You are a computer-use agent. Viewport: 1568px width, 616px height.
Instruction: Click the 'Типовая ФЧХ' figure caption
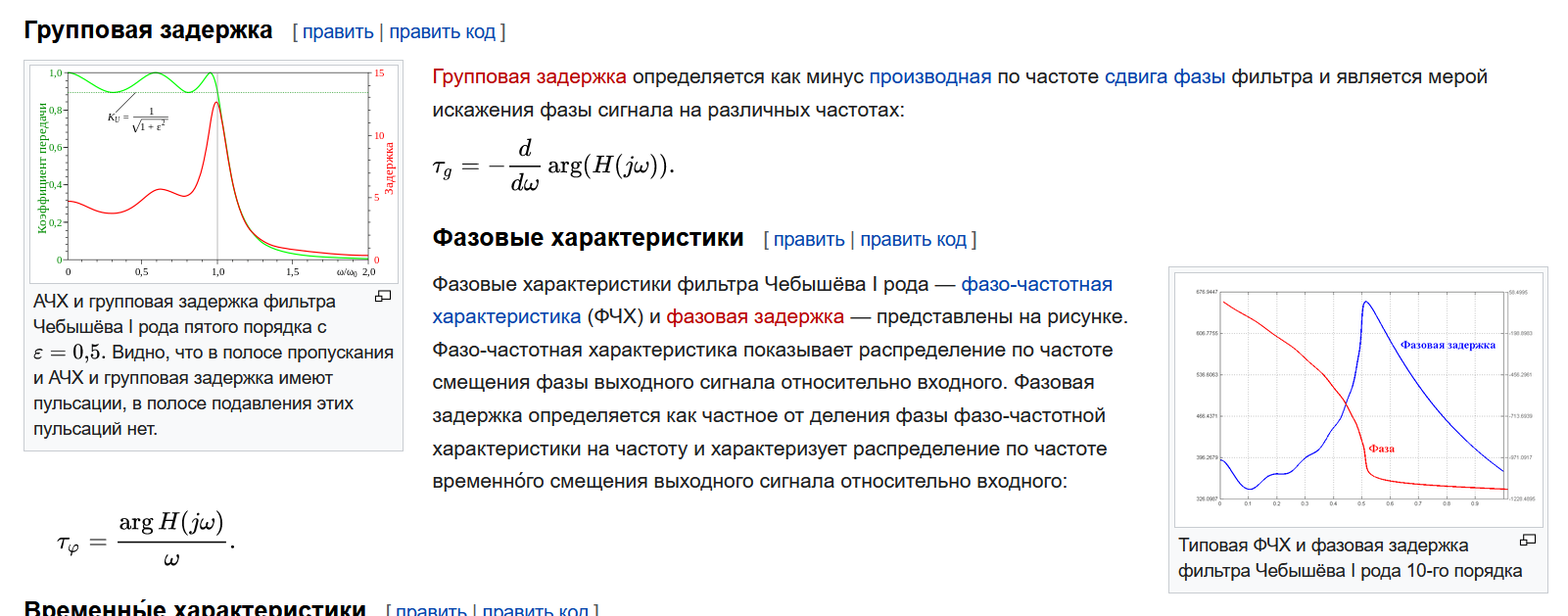click(1349, 558)
